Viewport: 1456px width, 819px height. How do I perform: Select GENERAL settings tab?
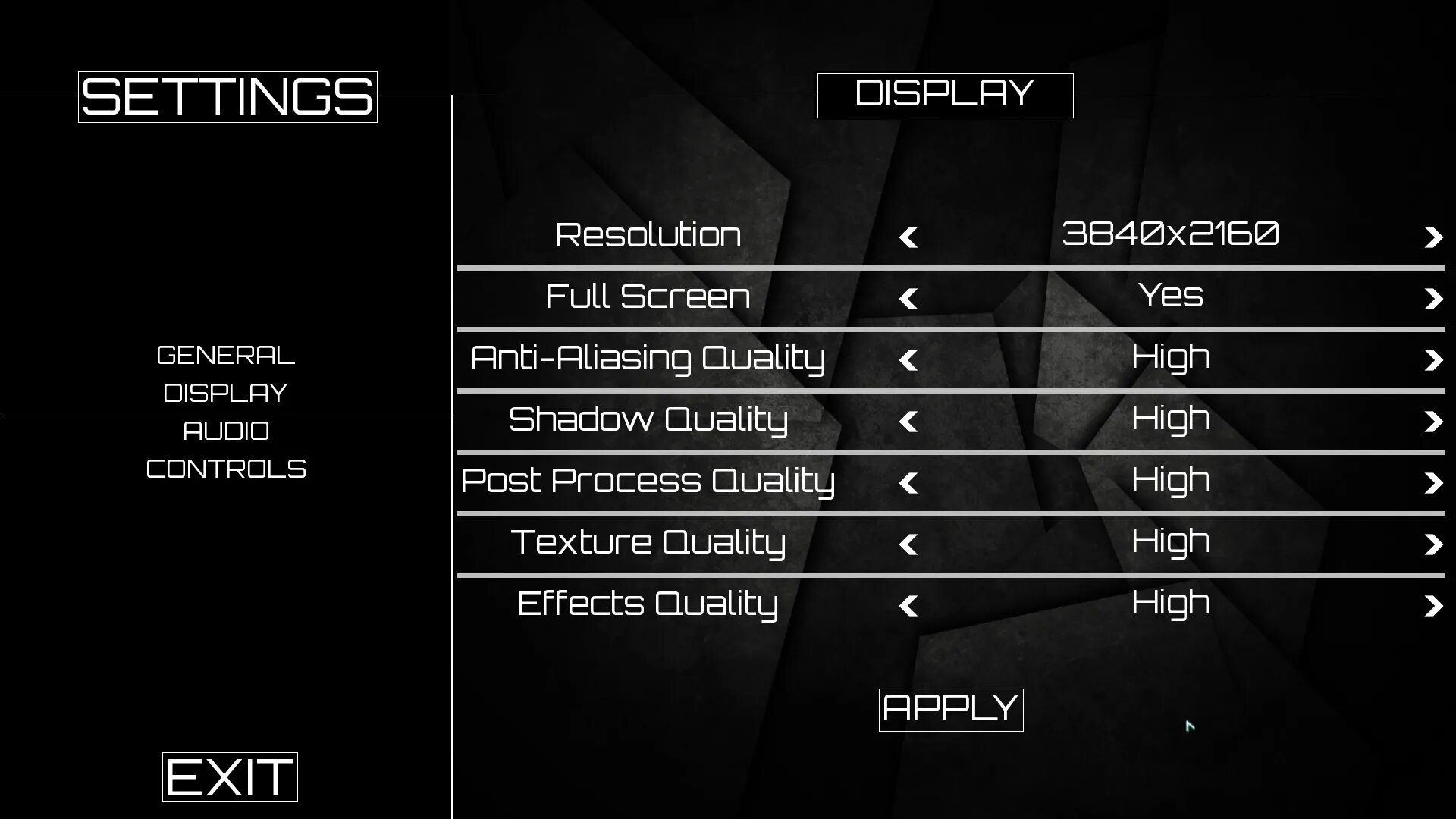point(225,355)
